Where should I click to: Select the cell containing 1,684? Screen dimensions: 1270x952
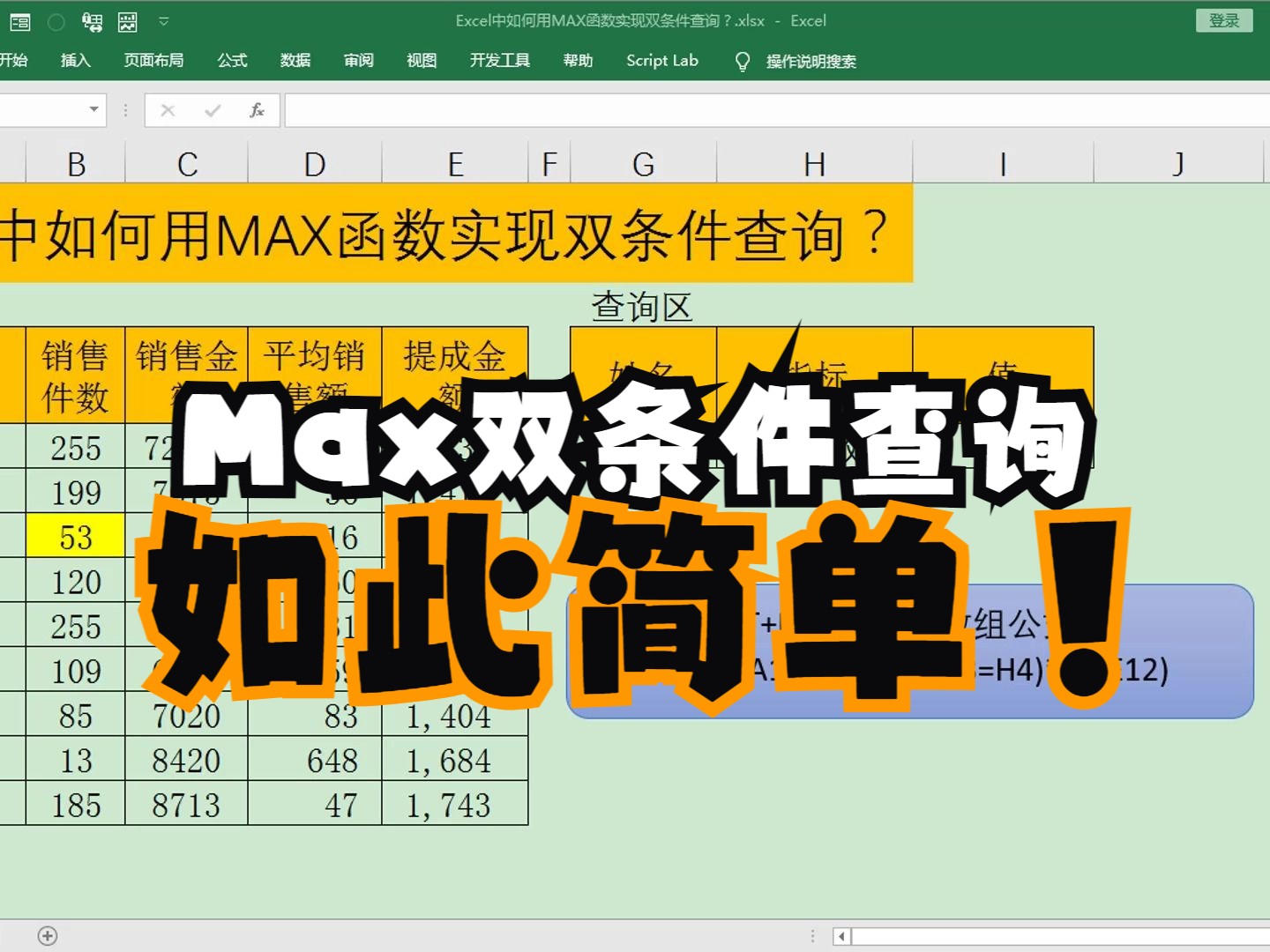pos(455,760)
